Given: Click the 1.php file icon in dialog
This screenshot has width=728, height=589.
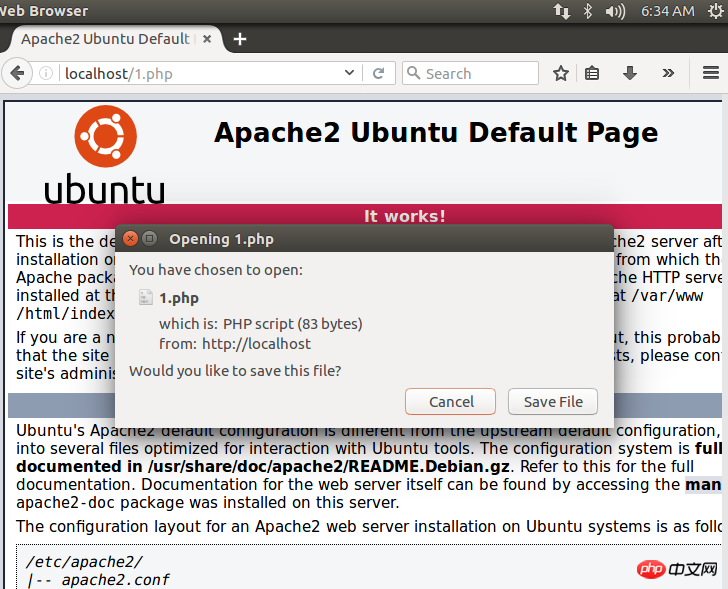Looking at the screenshot, I should point(145,297).
